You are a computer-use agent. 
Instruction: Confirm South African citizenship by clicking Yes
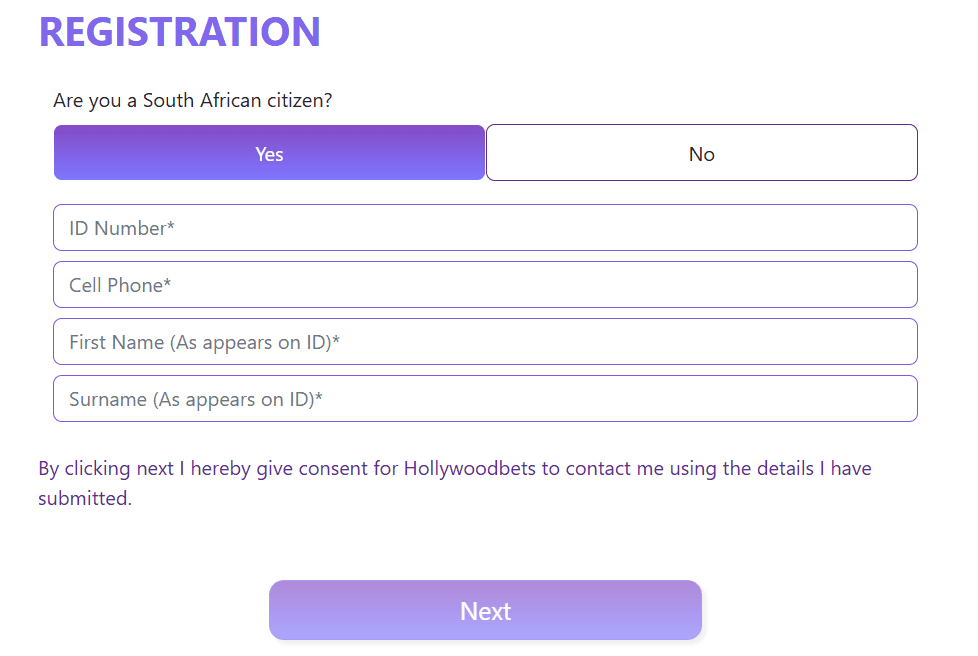[269, 153]
